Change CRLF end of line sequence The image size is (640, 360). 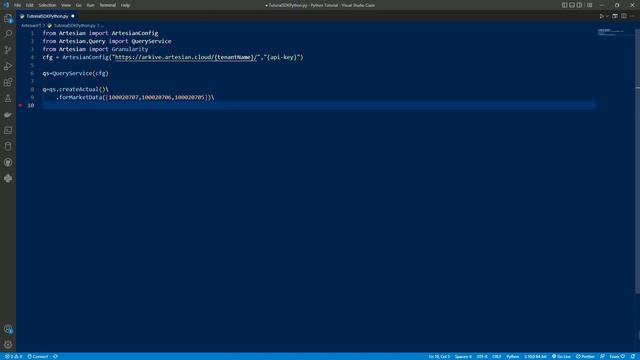496,356
